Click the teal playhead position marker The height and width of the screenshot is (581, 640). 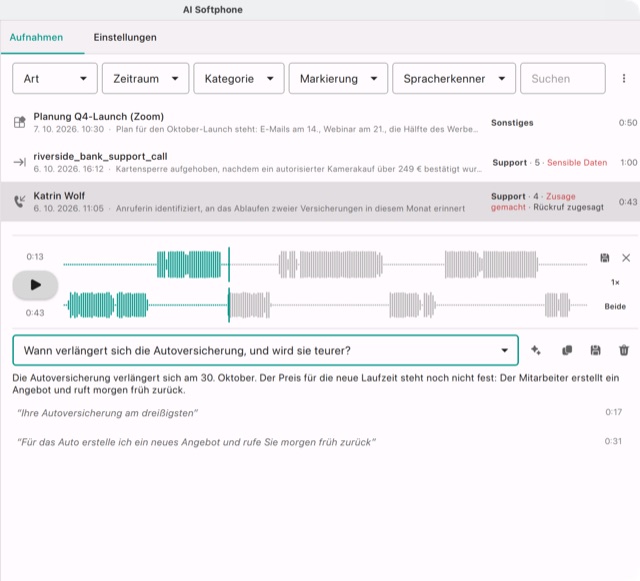229,285
